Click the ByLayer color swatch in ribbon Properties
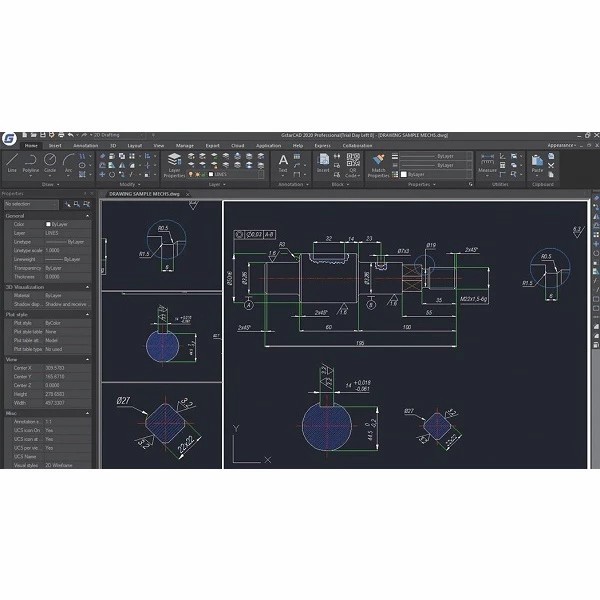Screen dimensions: 600x600 403,174
